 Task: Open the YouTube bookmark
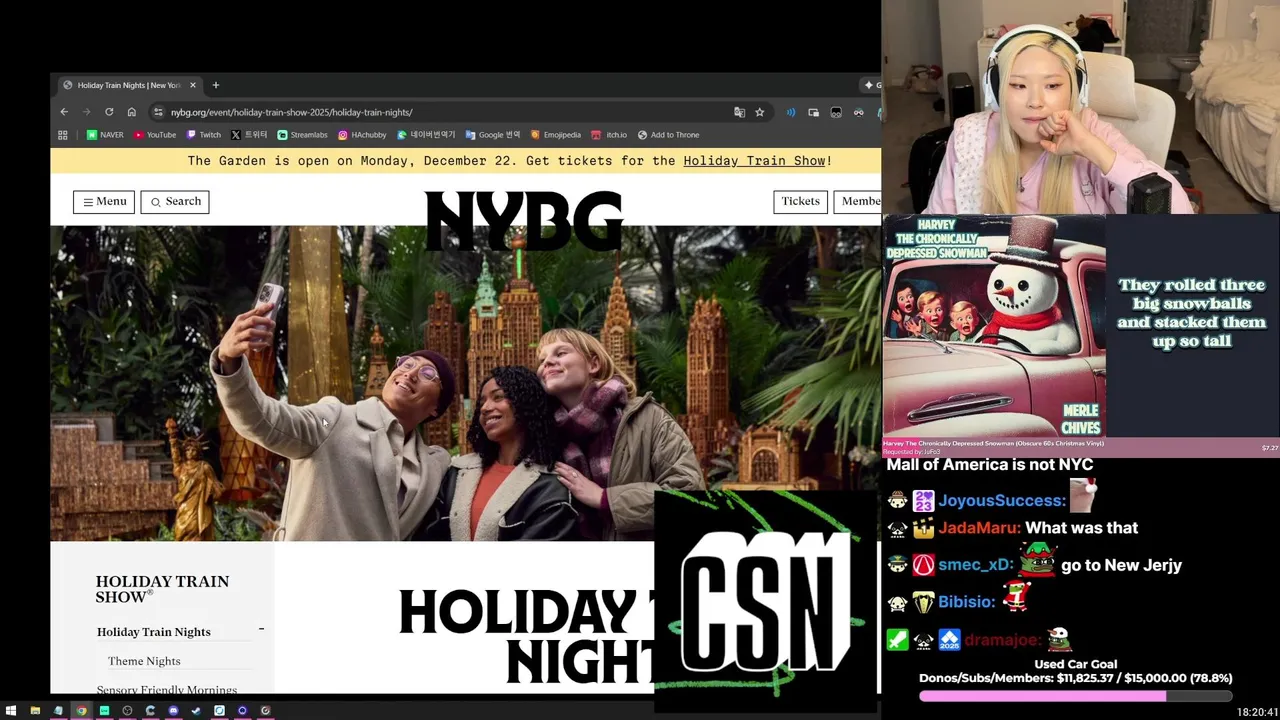click(155, 135)
